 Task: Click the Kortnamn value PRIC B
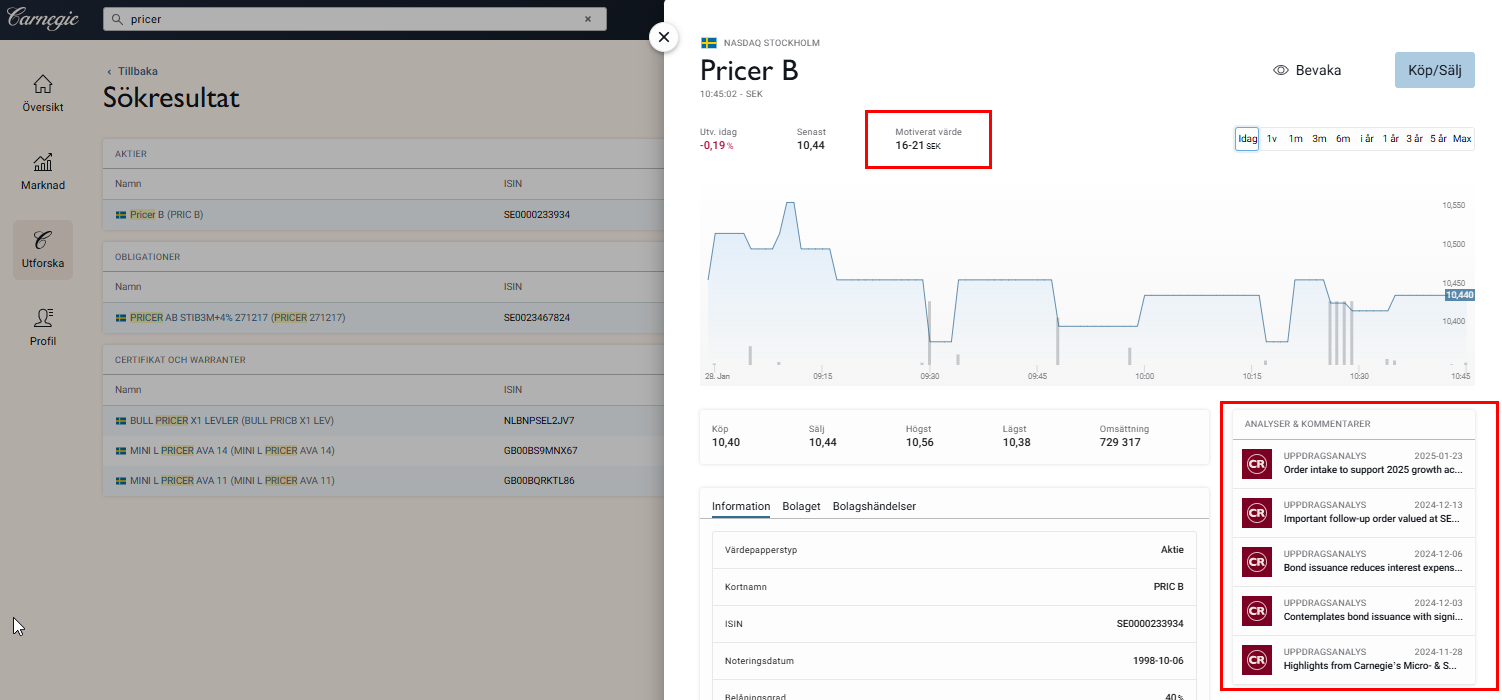click(x=1168, y=587)
